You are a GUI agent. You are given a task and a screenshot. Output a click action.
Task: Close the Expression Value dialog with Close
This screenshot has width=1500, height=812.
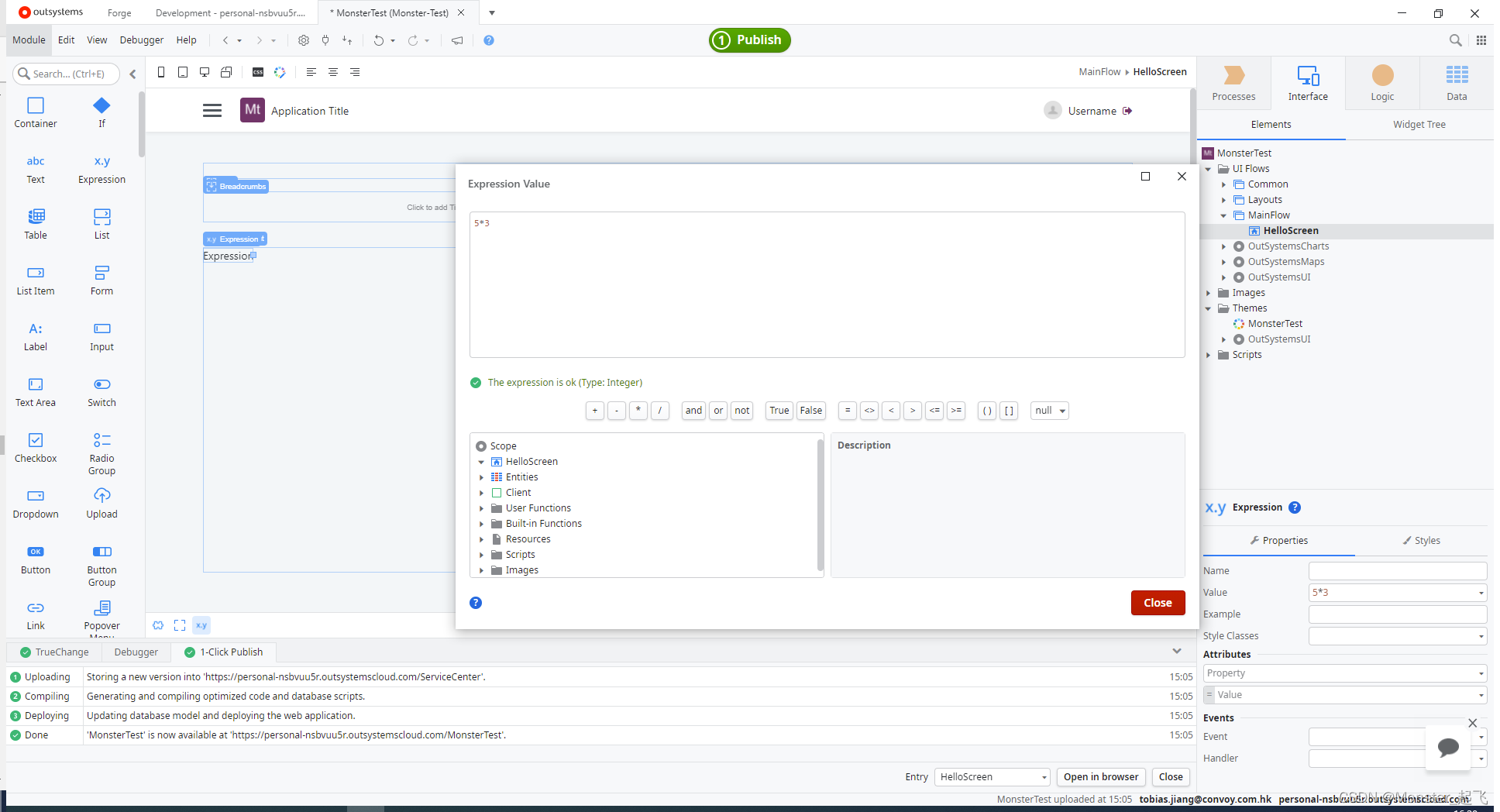pyautogui.click(x=1158, y=603)
